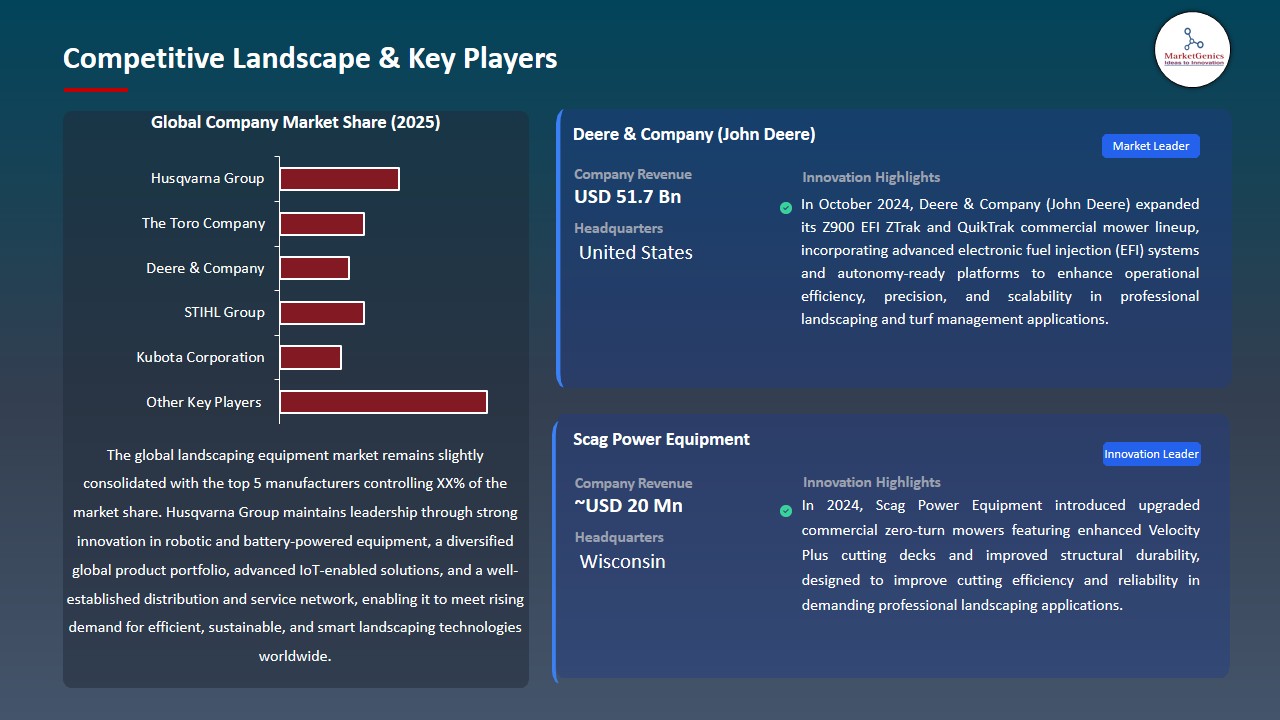Select the green checkmark beside Deere's innovation highlight
1280x720 pixels.
786,208
